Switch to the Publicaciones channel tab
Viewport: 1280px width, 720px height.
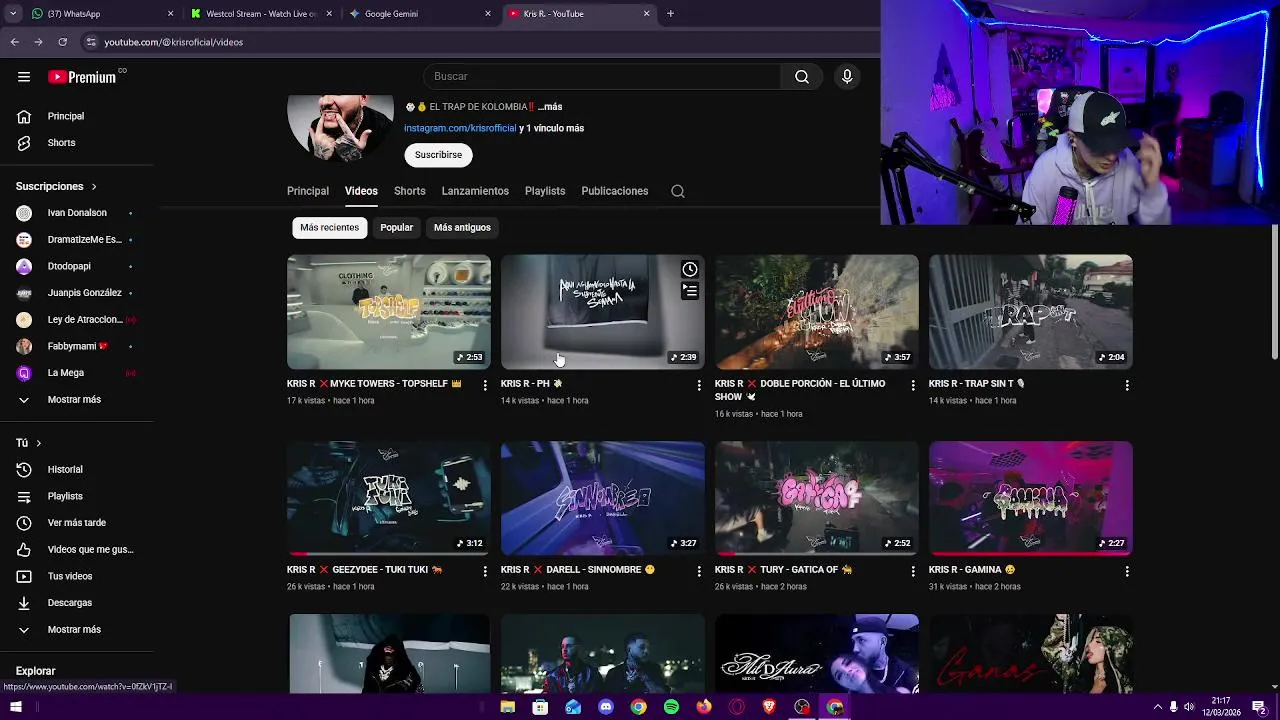[614, 191]
